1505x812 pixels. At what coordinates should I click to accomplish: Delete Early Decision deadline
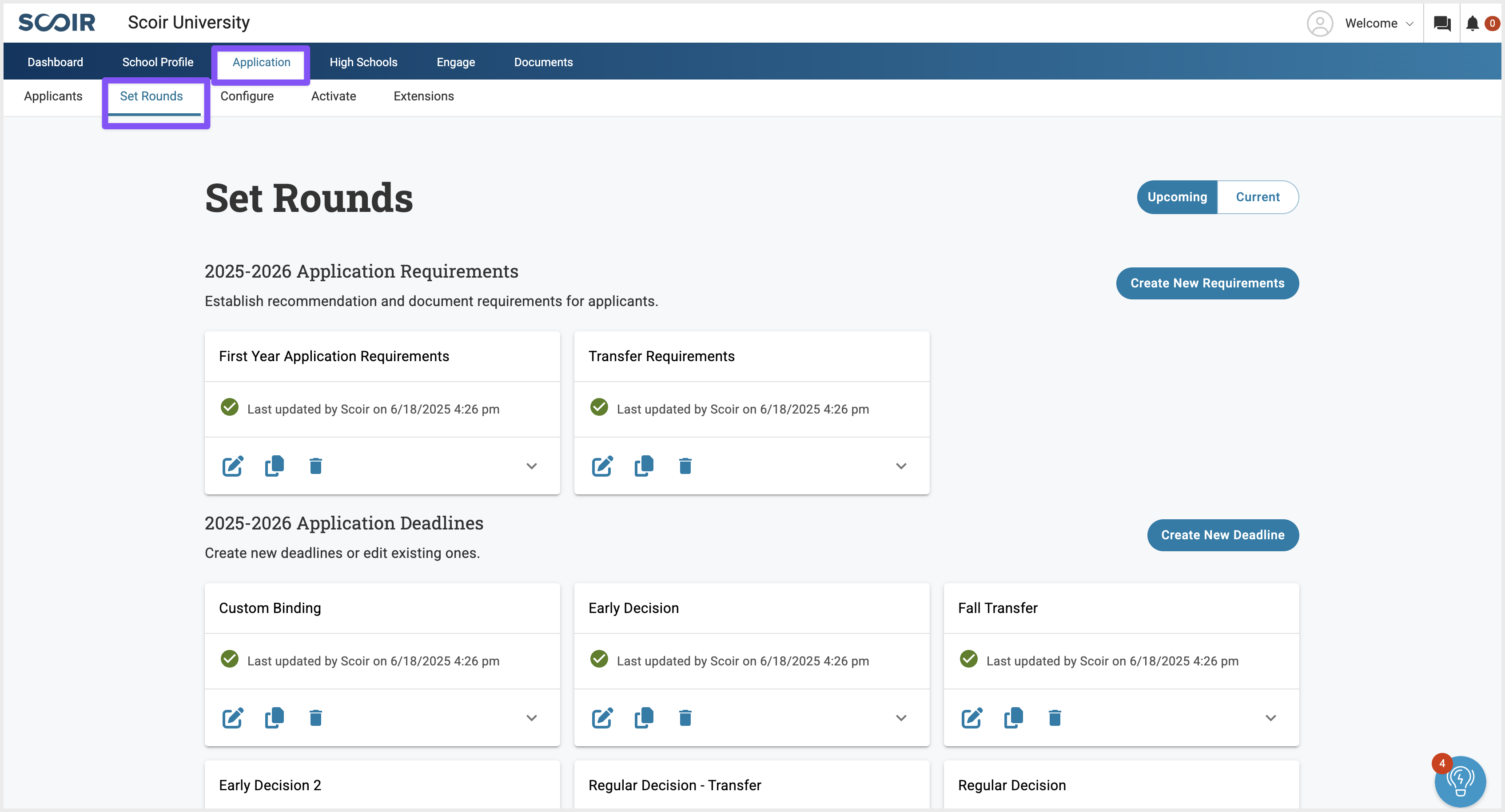(x=685, y=718)
